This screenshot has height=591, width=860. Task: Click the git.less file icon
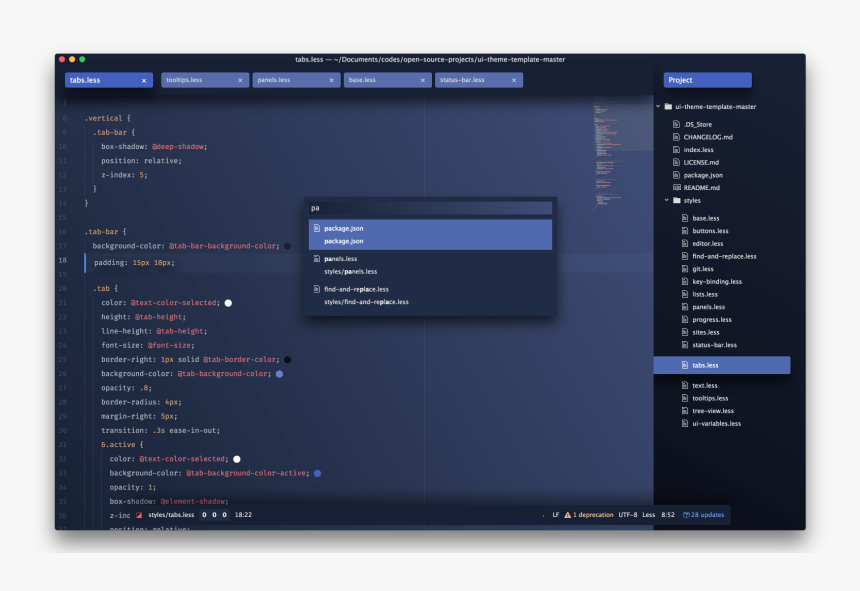click(685, 269)
